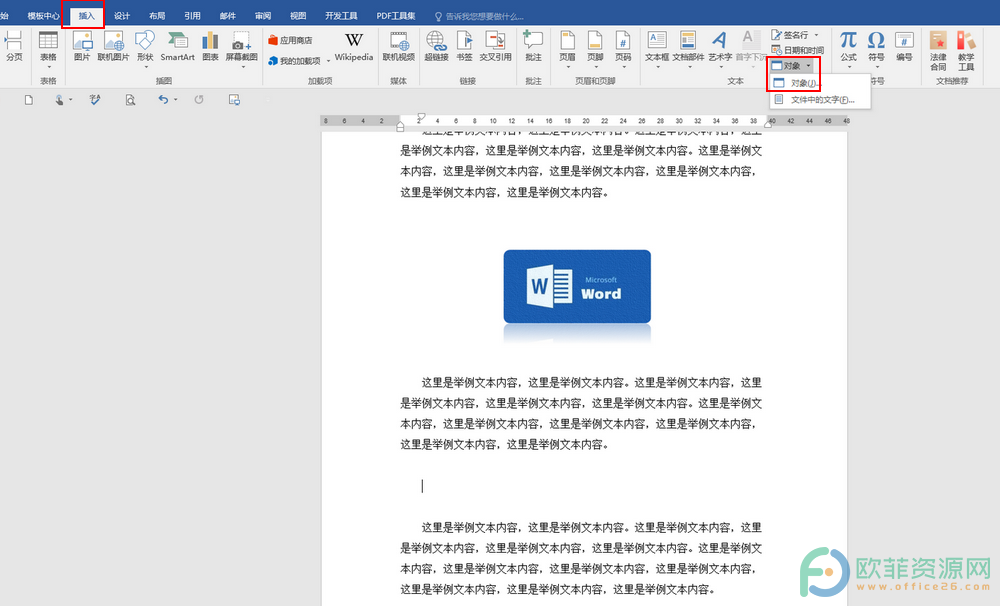Switch to the 模板中心 tab
Screen dimensions: 1000x606
tap(43, 16)
